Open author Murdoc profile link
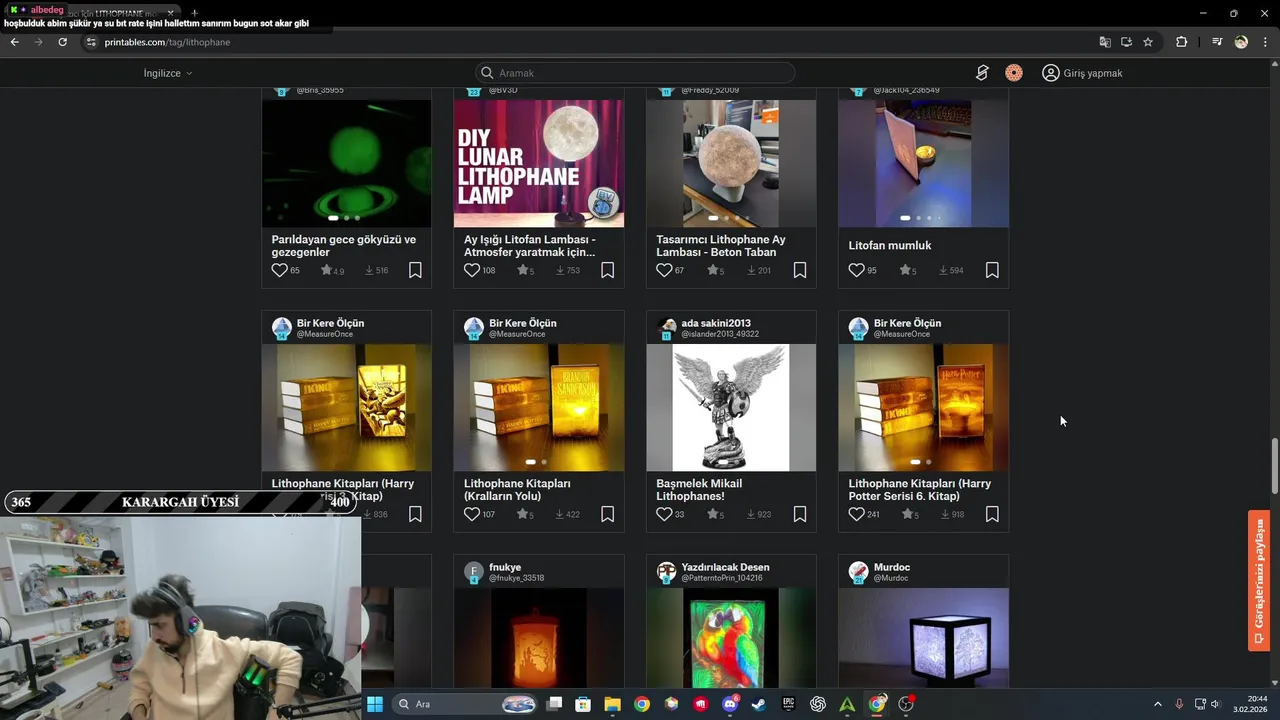The height and width of the screenshot is (720, 1280). pyautogui.click(x=892, y=567)
